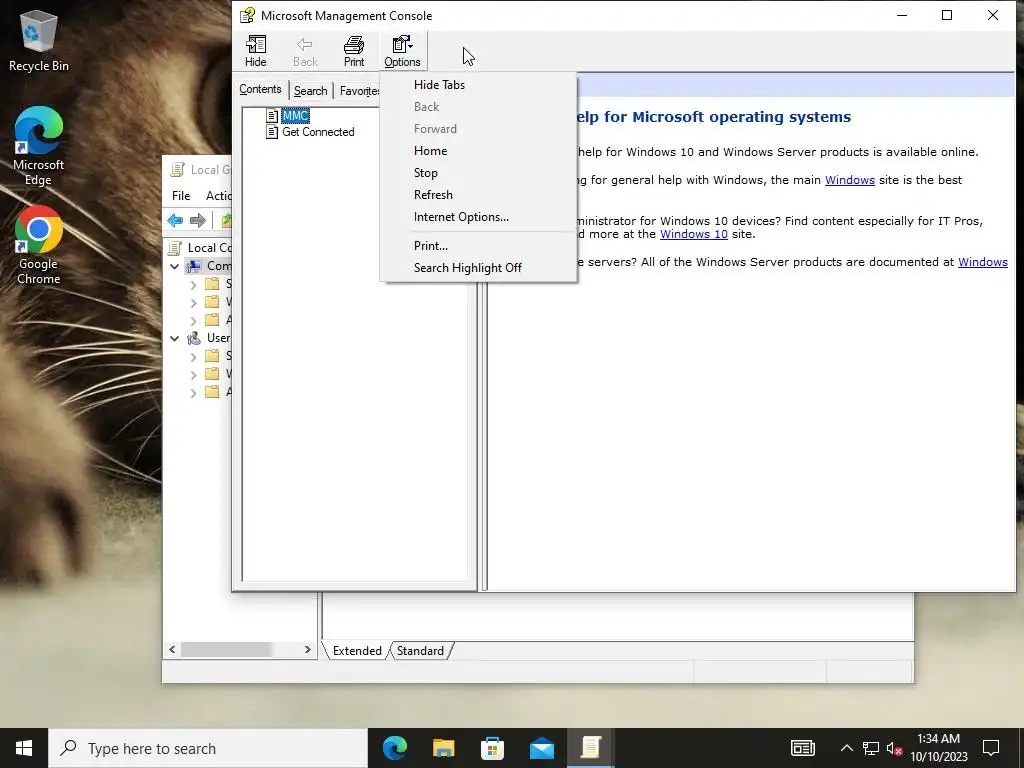Open the notification center icon
The image size is (1024, 768).
[991, 748]
